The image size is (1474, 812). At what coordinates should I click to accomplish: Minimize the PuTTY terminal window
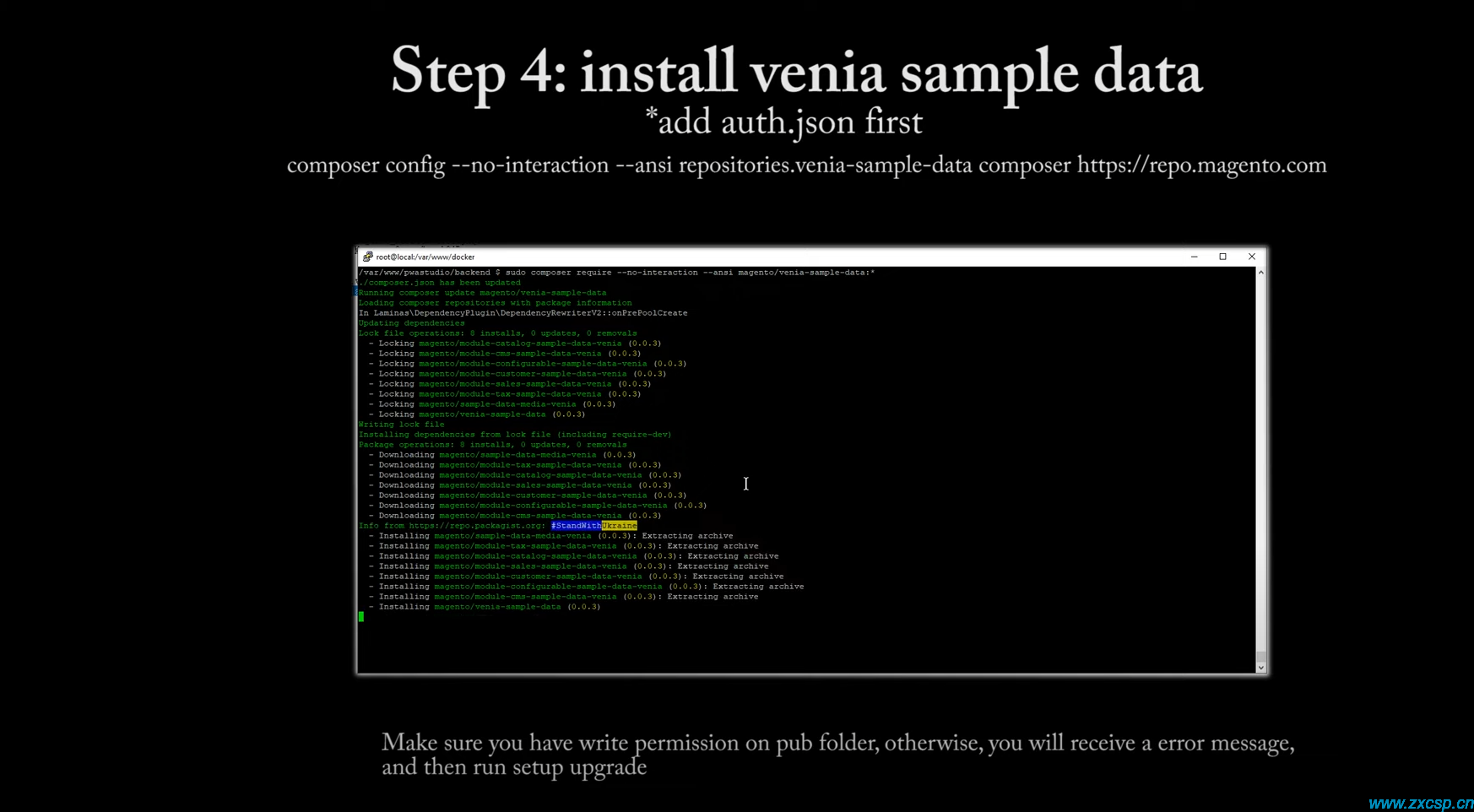pyautogui.click(x=1194, y=257)
